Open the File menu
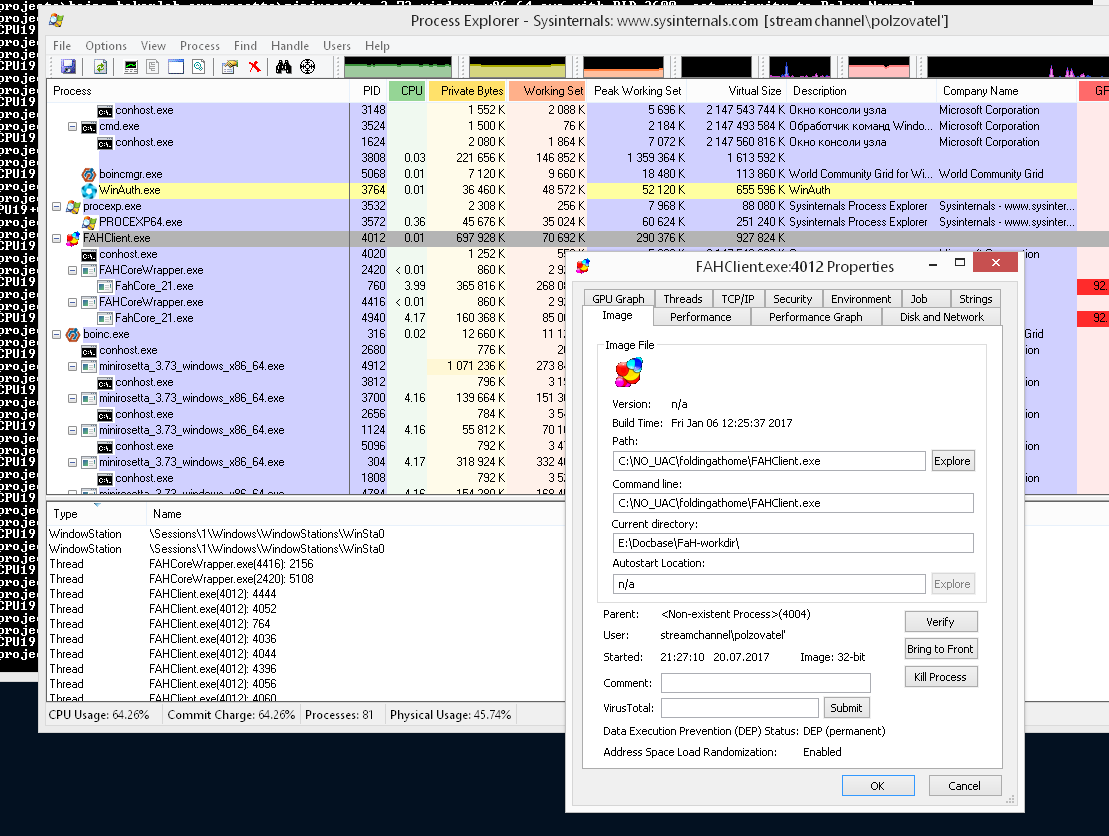 pos(62,45)
